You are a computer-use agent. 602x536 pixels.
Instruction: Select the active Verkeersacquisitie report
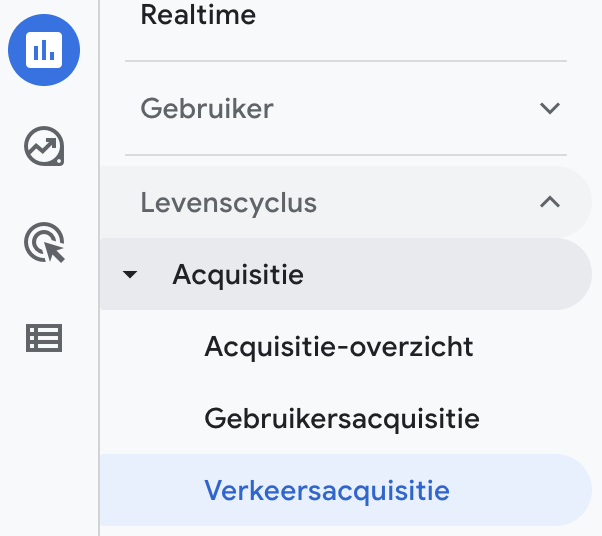click(326, 491)
